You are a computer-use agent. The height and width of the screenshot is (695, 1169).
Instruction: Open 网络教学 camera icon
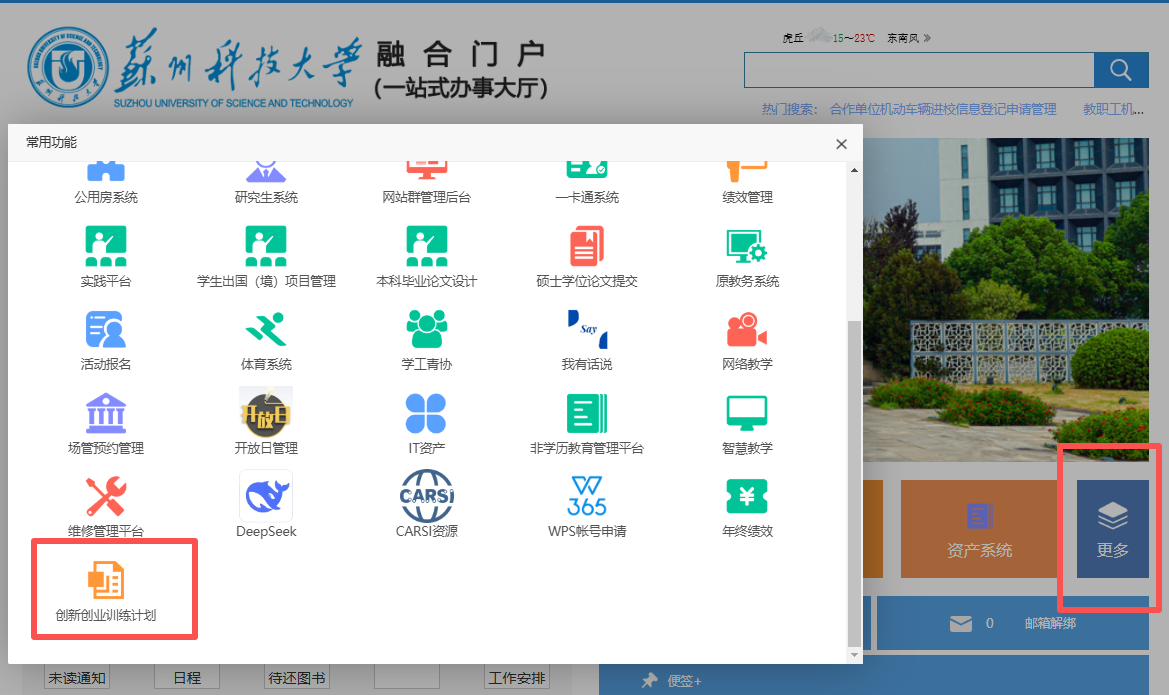click(x=747, y=329)
